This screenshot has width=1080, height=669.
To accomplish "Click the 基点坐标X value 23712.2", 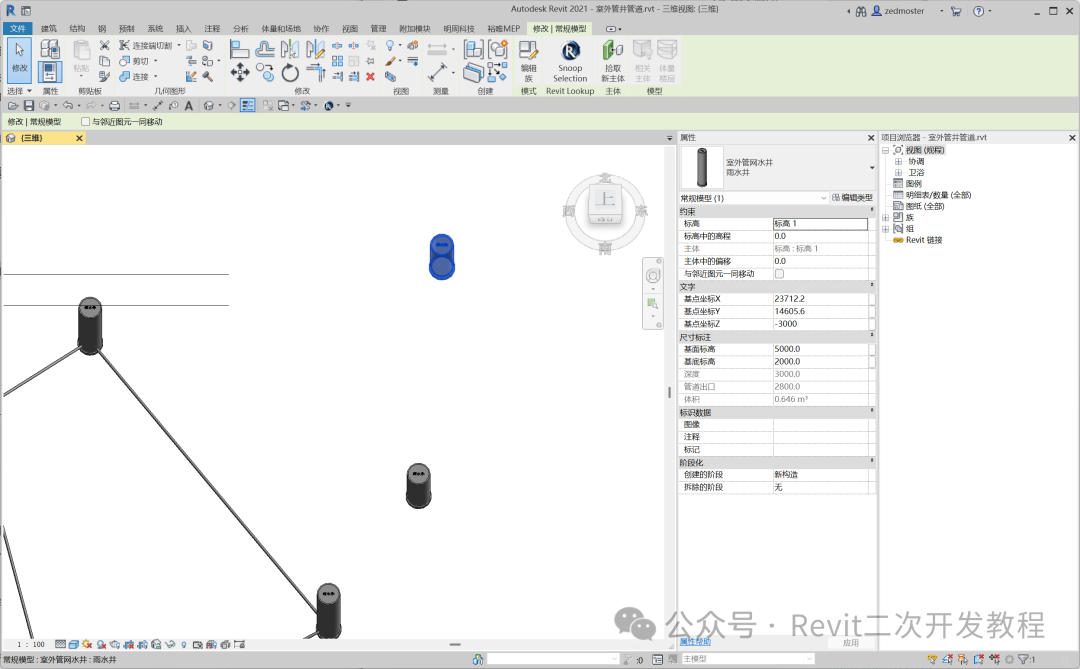I will click(820, 299).
